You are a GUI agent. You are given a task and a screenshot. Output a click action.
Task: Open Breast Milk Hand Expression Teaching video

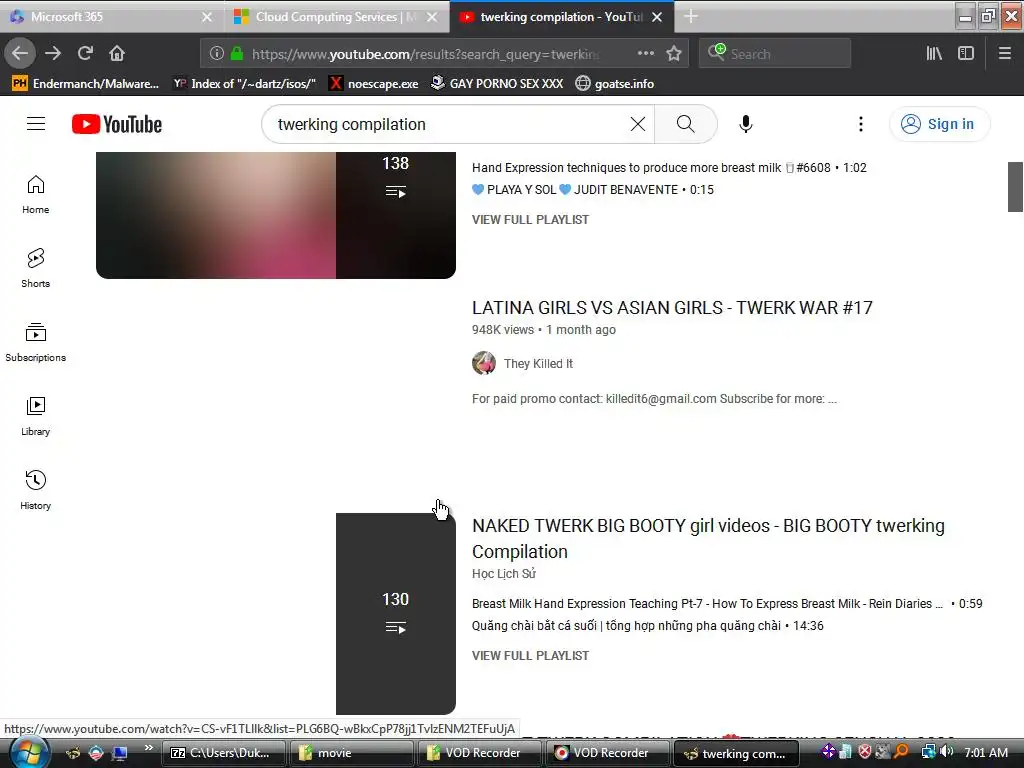pos(727,604)
